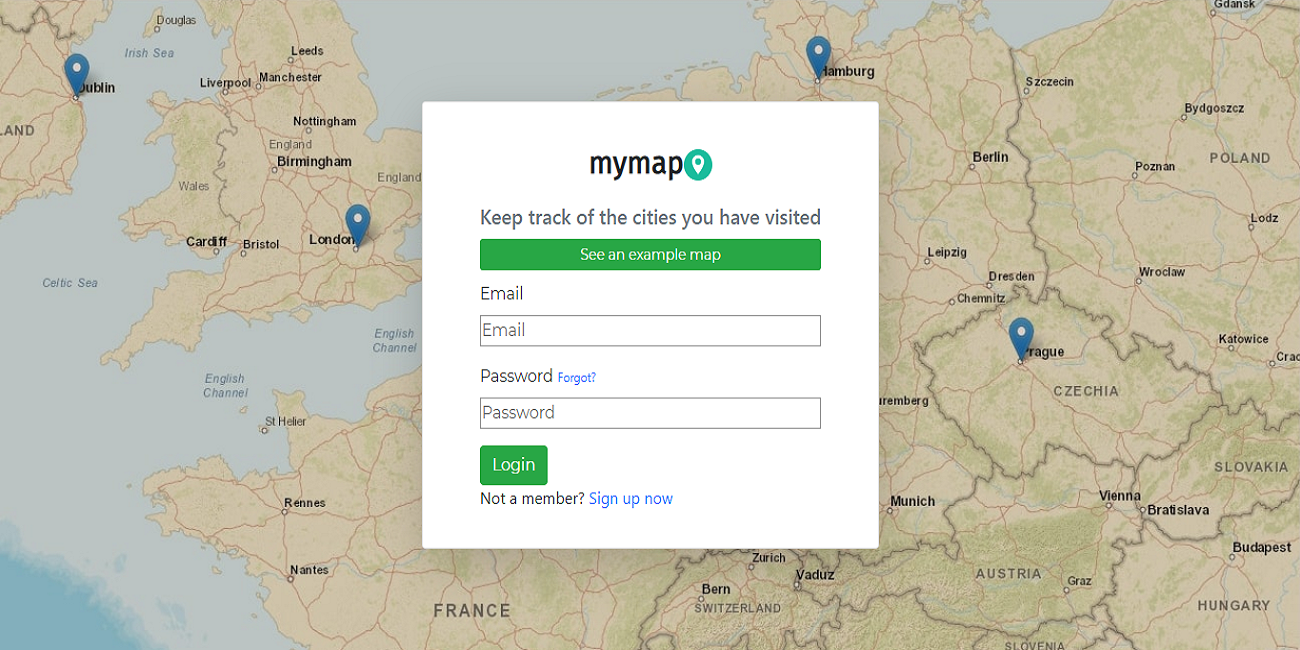Image resolution: width=1300 pixels, height=650 pixels.
Task: Click the Email field label
Action: [501, 293]
